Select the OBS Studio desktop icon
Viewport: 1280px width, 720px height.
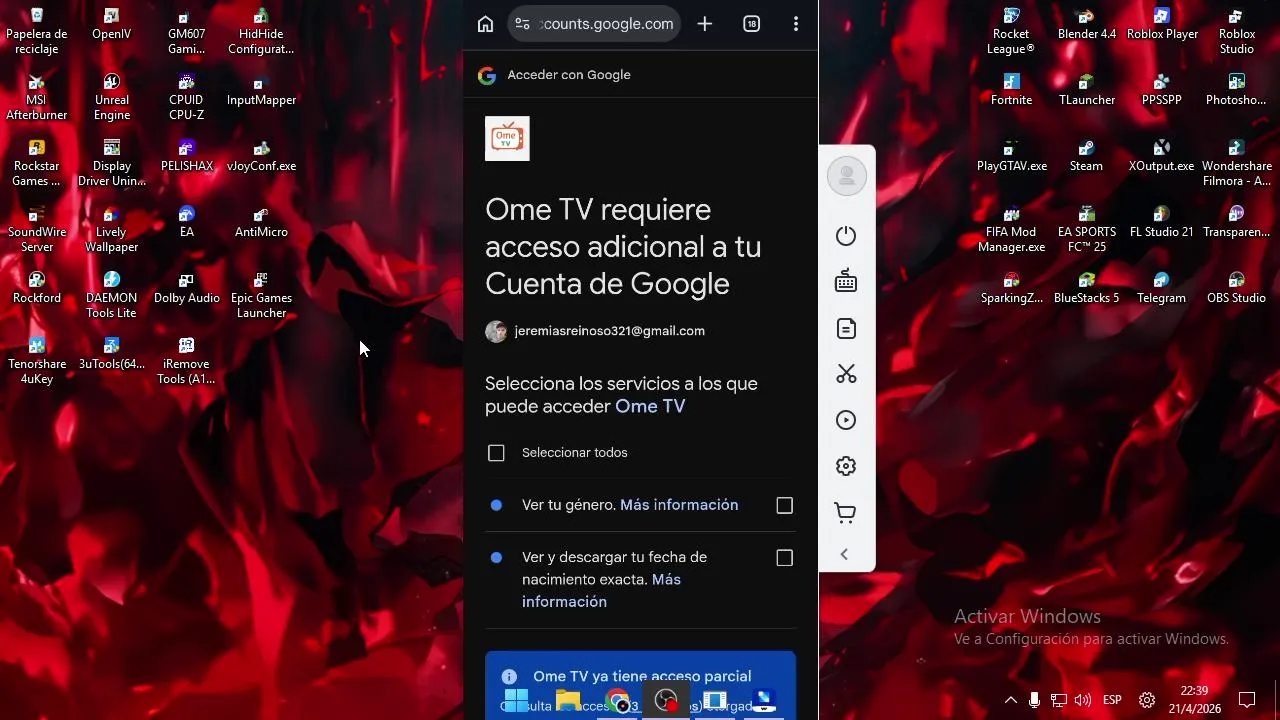(x=1237, y=288)
